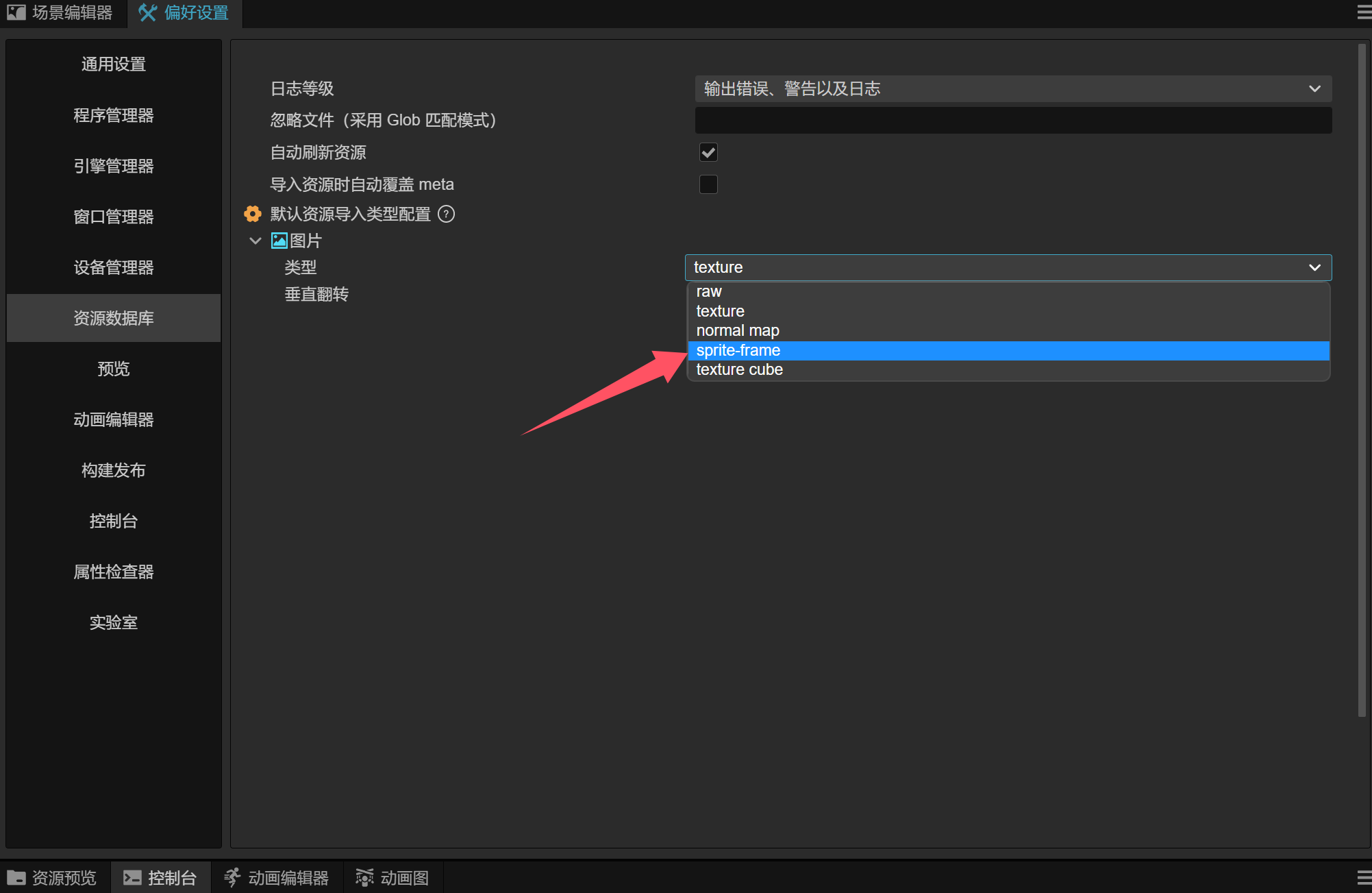Open the 日志等级 dropdown
Screen dimensions: 1372x893
(1012, 89)
